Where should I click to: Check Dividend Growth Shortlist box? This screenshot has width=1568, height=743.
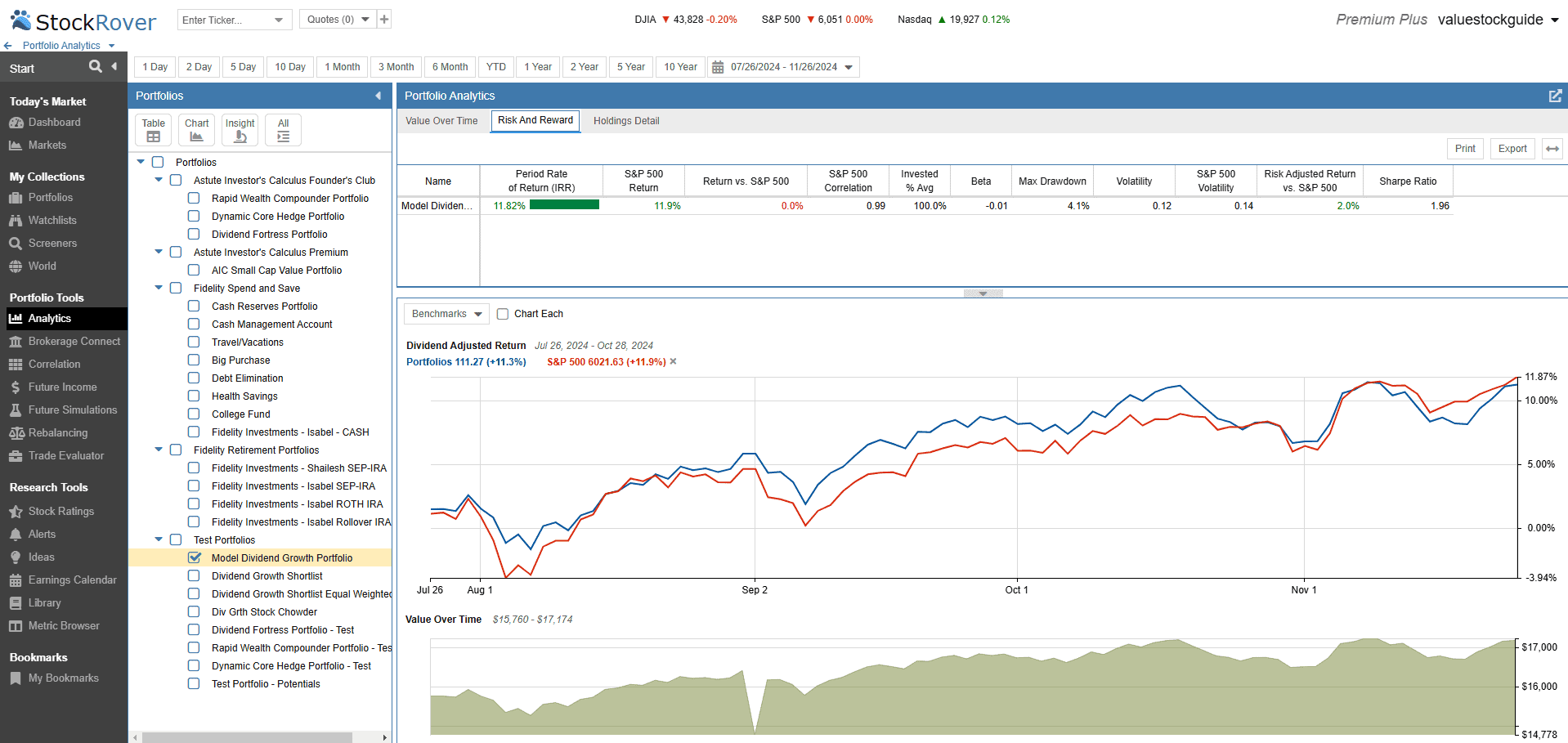(x=194, y=575)
